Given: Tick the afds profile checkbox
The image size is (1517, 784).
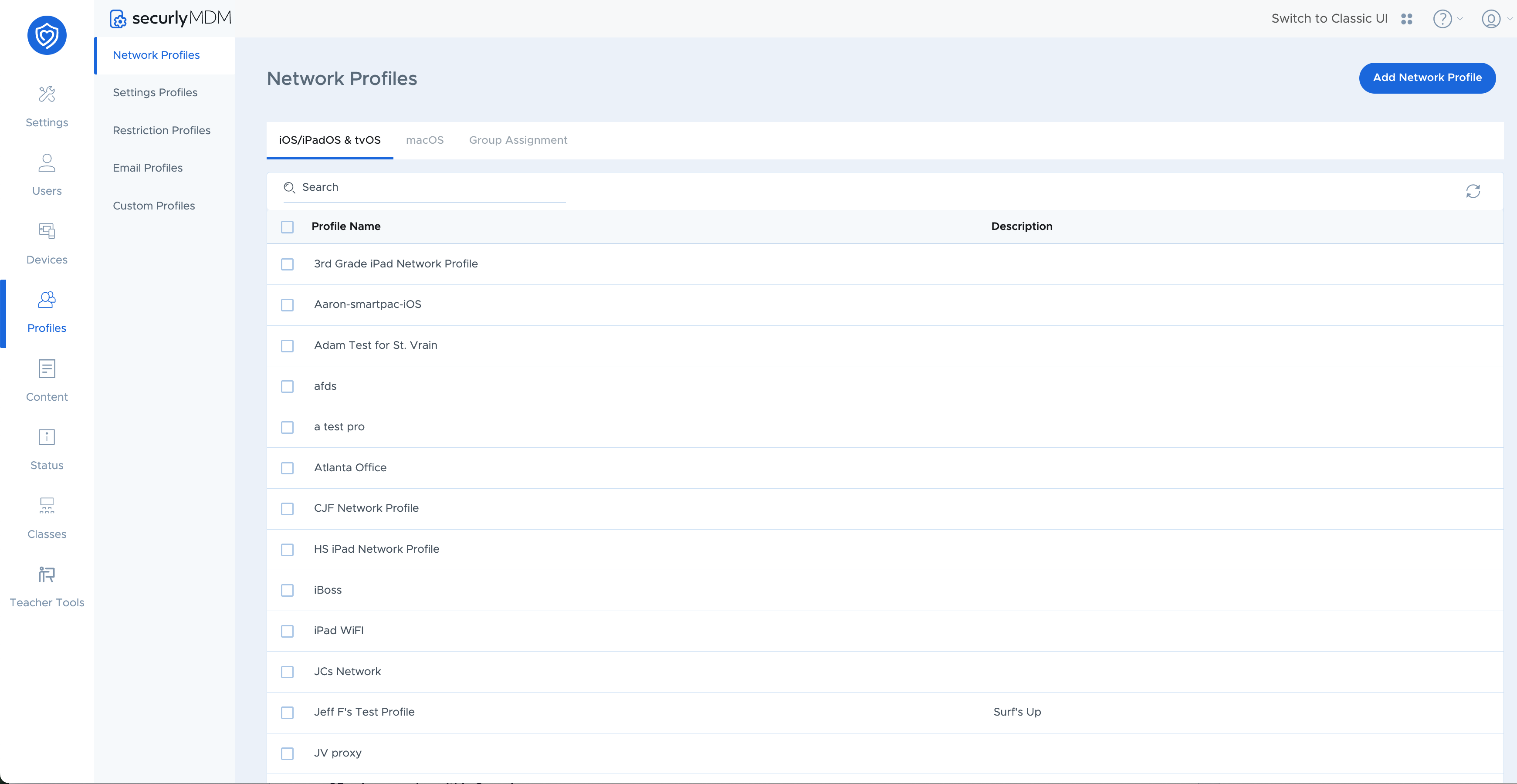Looking at the screenshot, I should click(x=288, y=386).
